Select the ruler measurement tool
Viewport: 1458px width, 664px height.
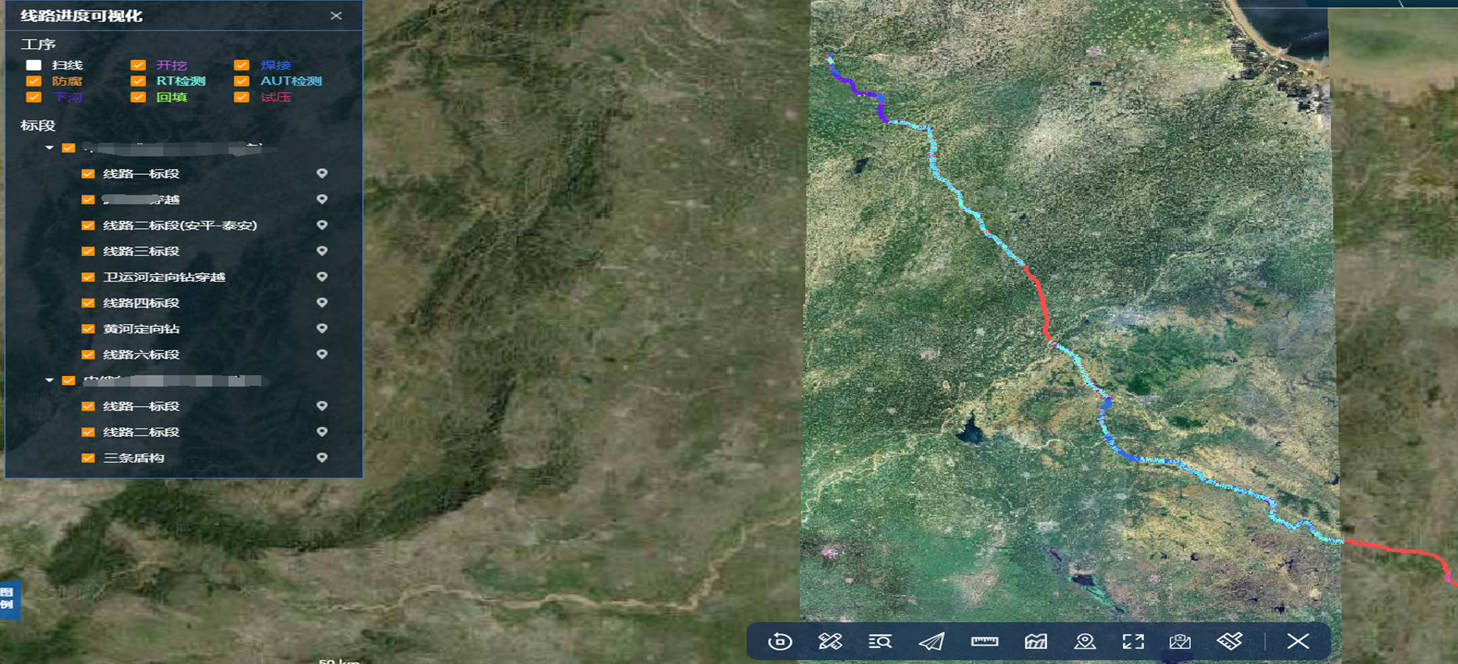(x=985, y=642)
